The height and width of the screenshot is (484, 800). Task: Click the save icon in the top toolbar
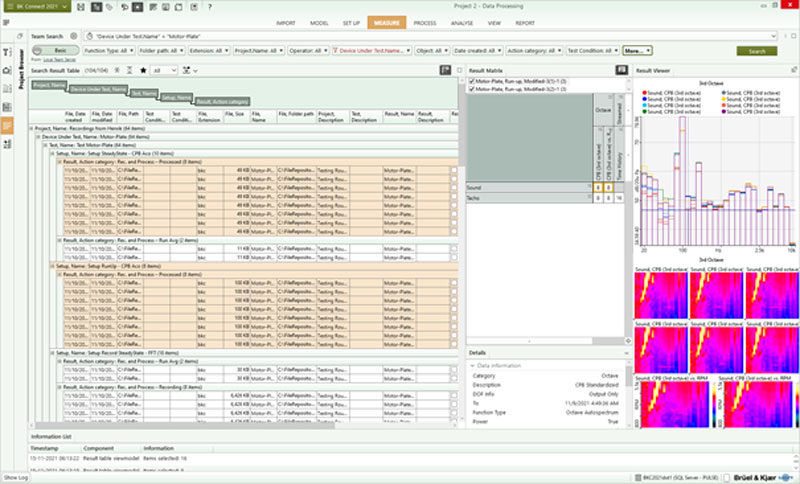[x=81, y=7]
